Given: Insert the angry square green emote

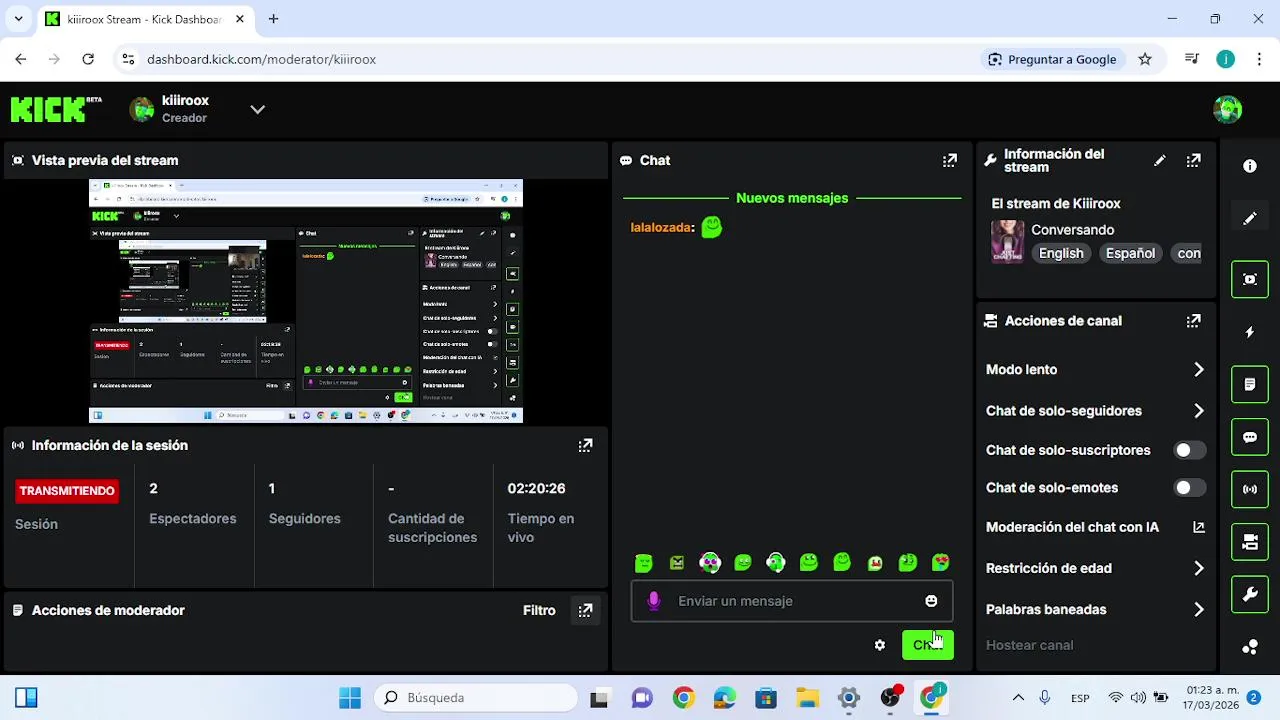Looking at the screenshot, I should (677, 563).
